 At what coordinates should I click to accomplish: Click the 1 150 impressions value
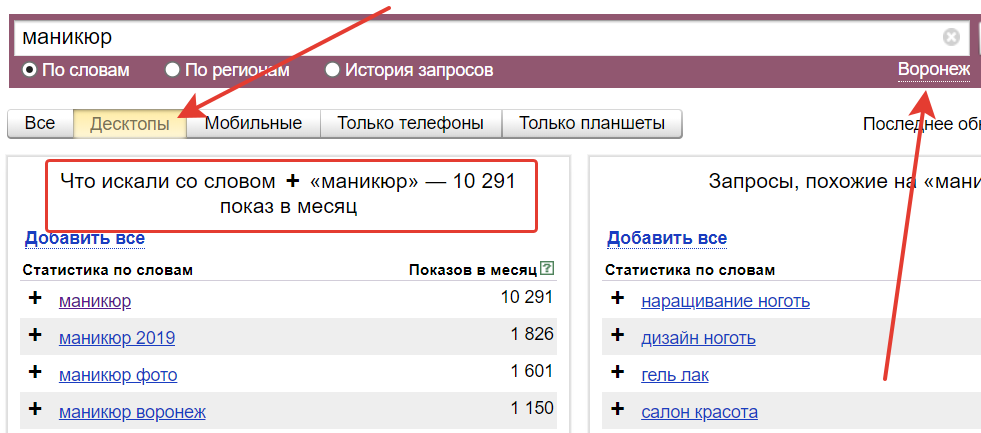click(532, 409)
